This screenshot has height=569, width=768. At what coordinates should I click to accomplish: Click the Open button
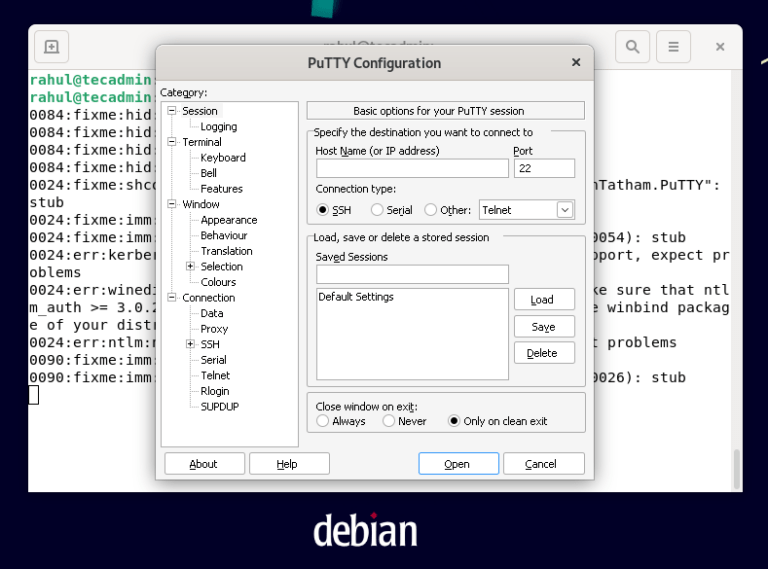[x=457, y=464]
